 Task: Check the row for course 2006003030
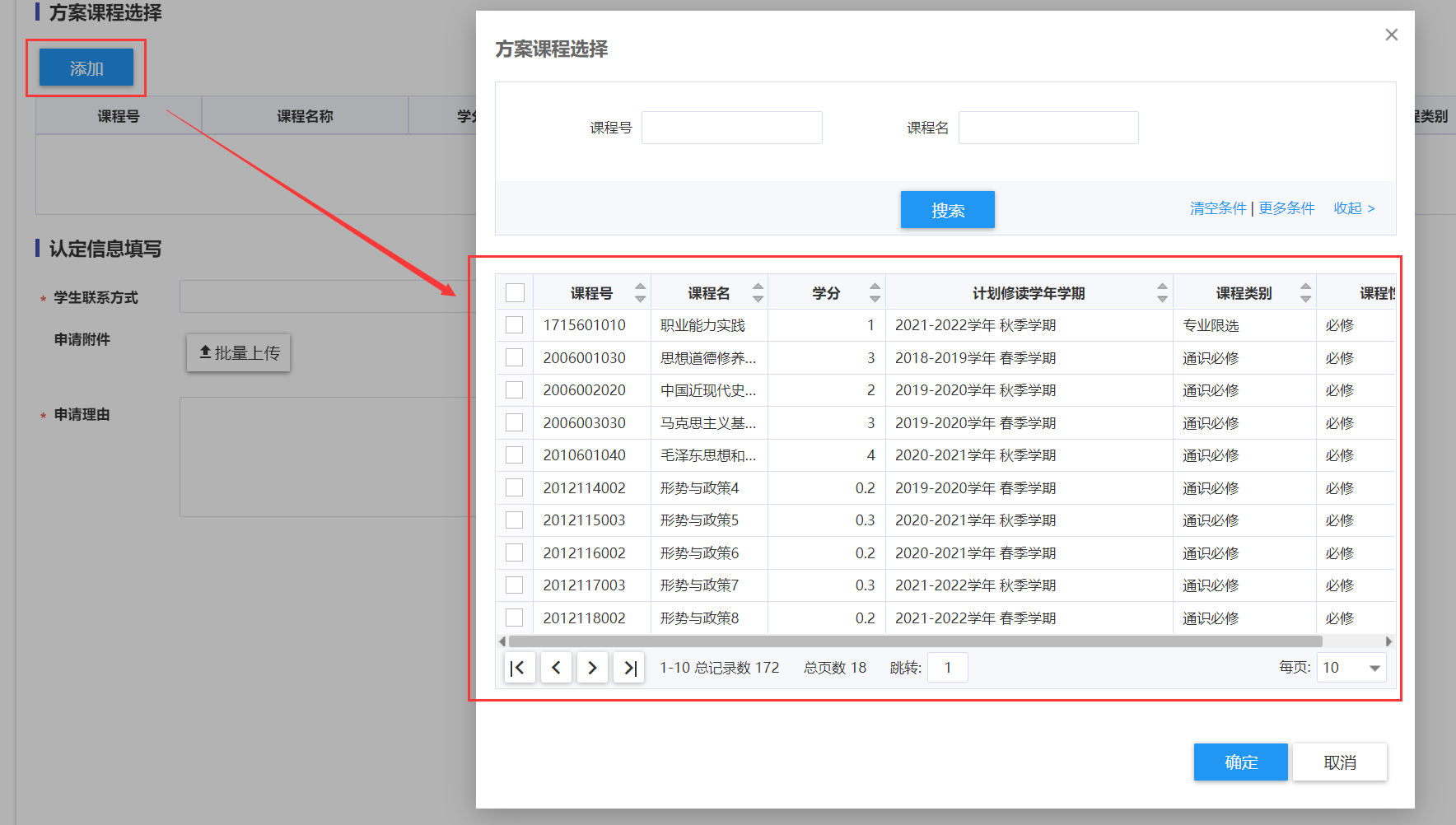pyautogui.click(x=515, y=422)
